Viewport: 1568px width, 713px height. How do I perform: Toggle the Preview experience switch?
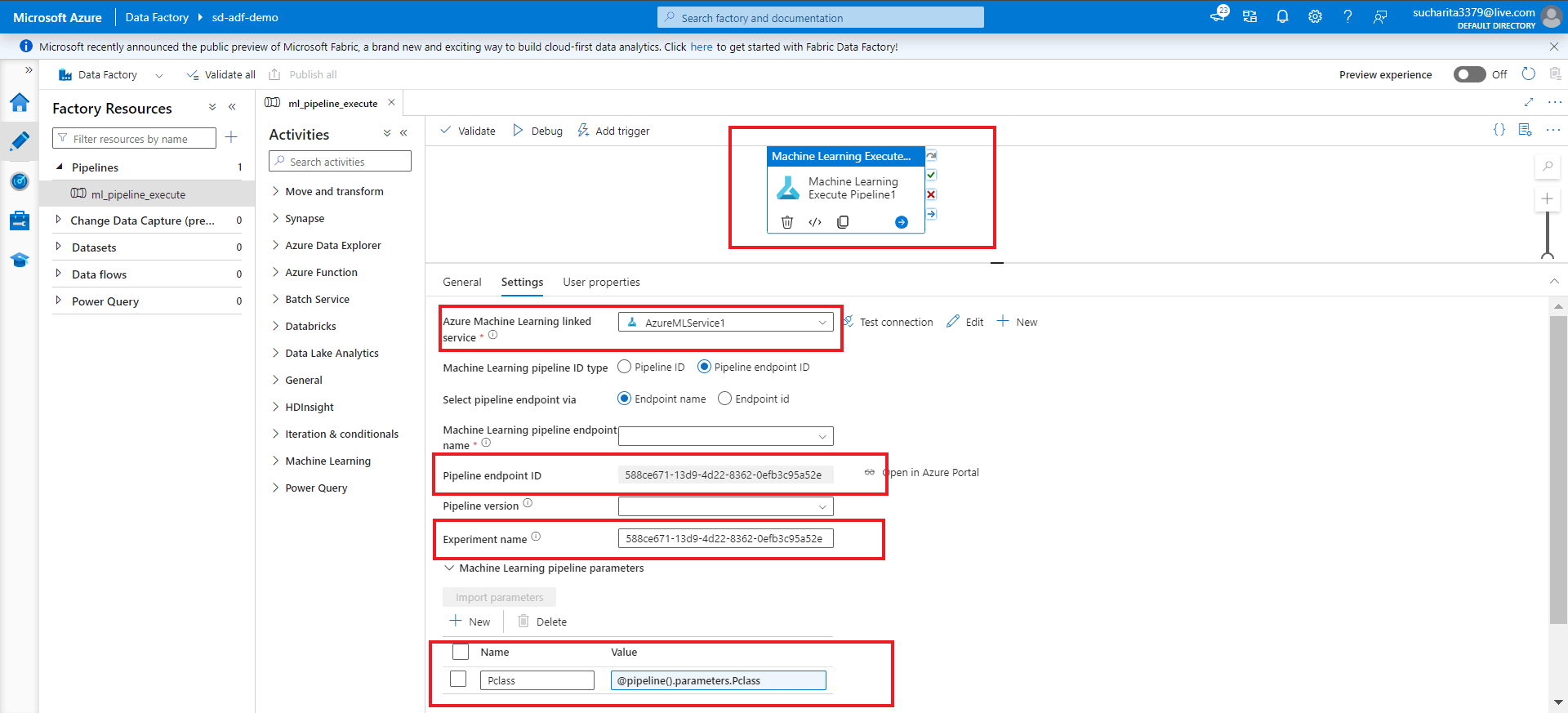click(x=1469, y=74)
